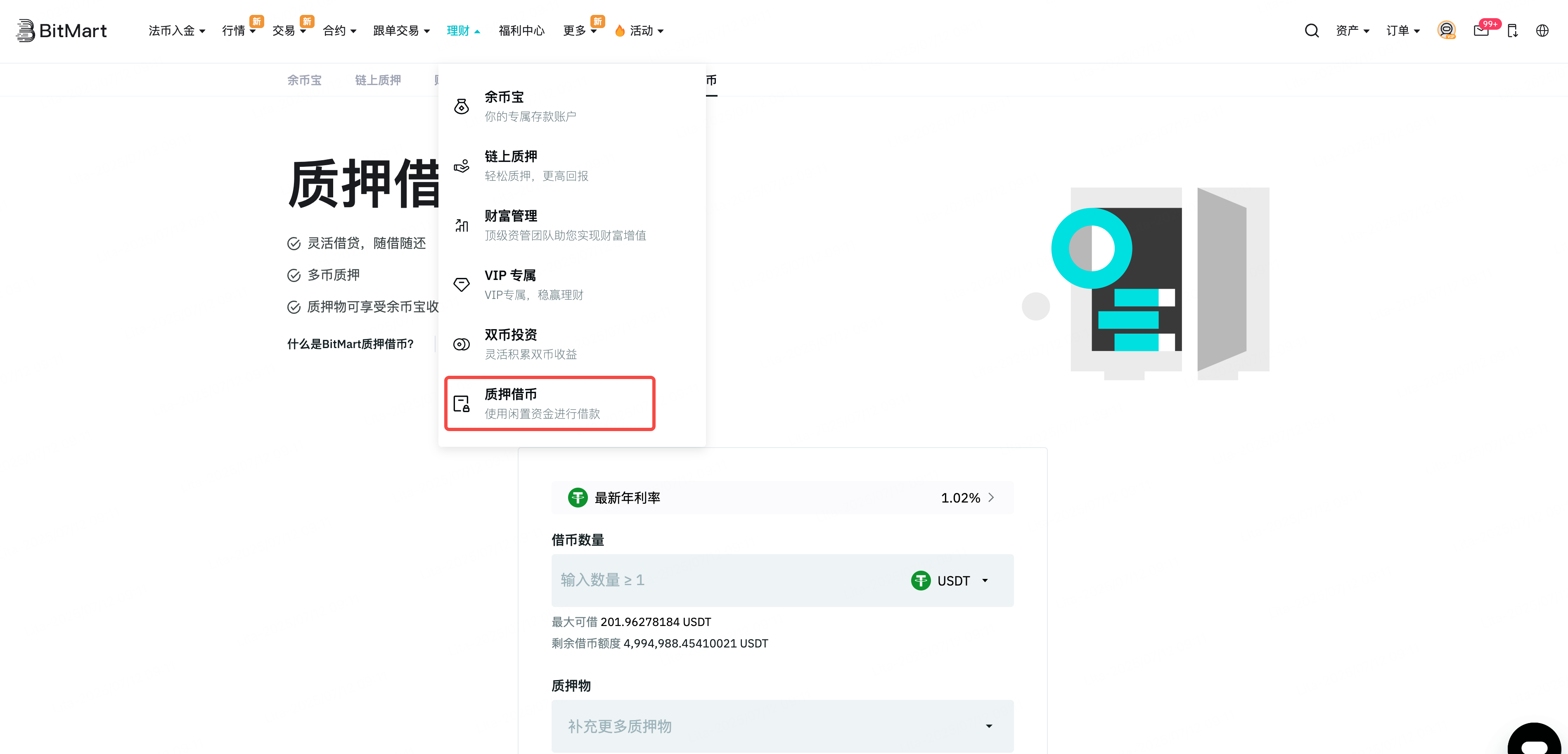Viewport: 1568px width, 754px height.
Task: Expand the 活动 menu
Action: coord(647,31)
